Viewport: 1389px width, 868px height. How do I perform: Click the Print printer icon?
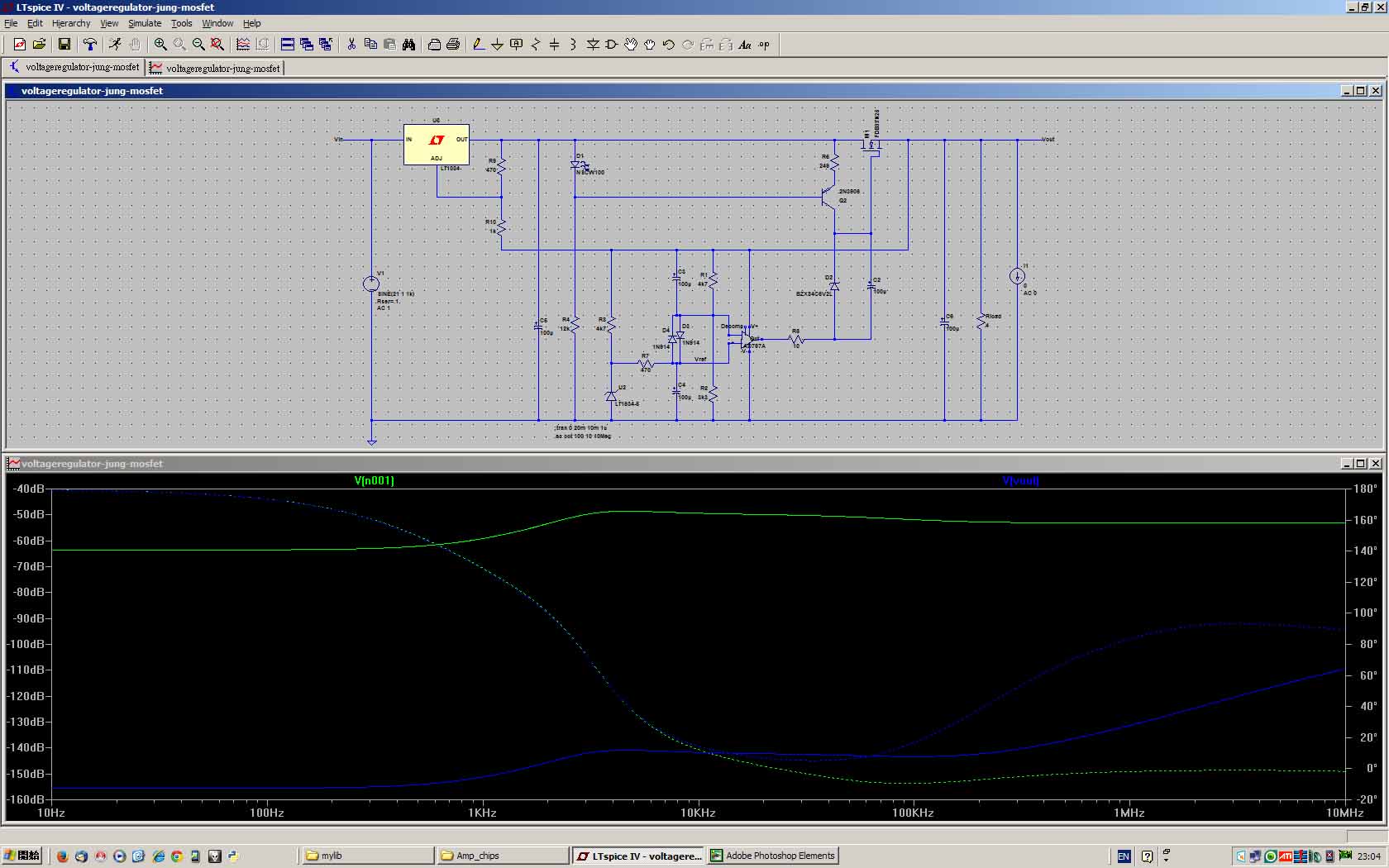tap(453, 45)
